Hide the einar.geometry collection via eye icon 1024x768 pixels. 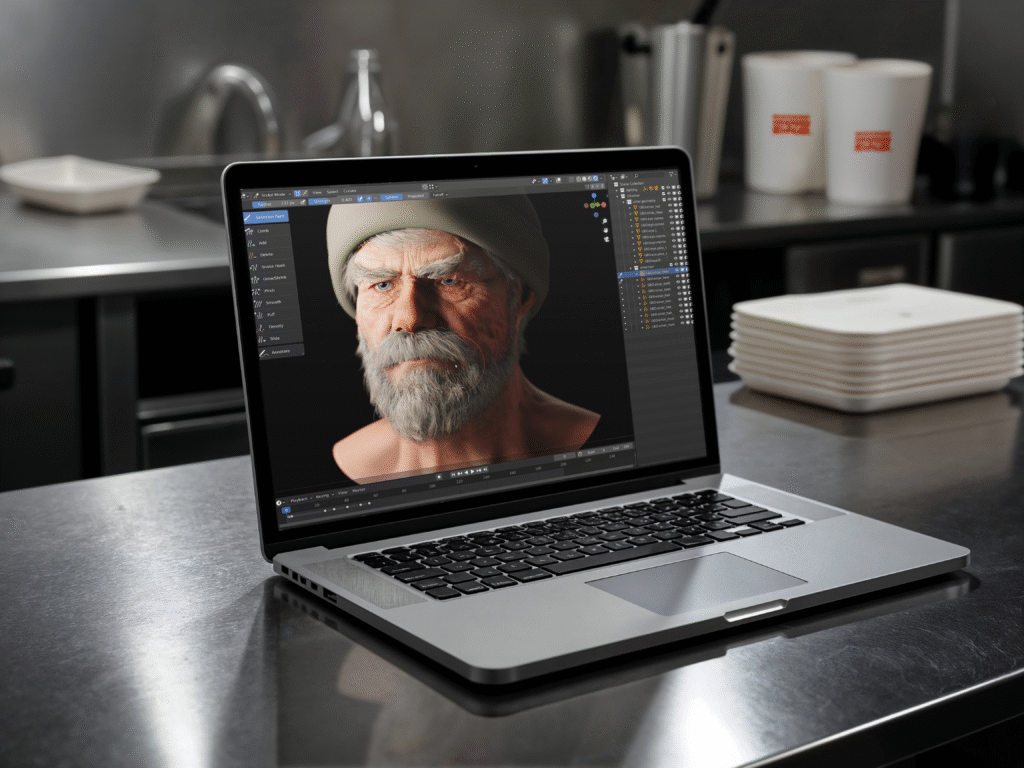[669, 199]
